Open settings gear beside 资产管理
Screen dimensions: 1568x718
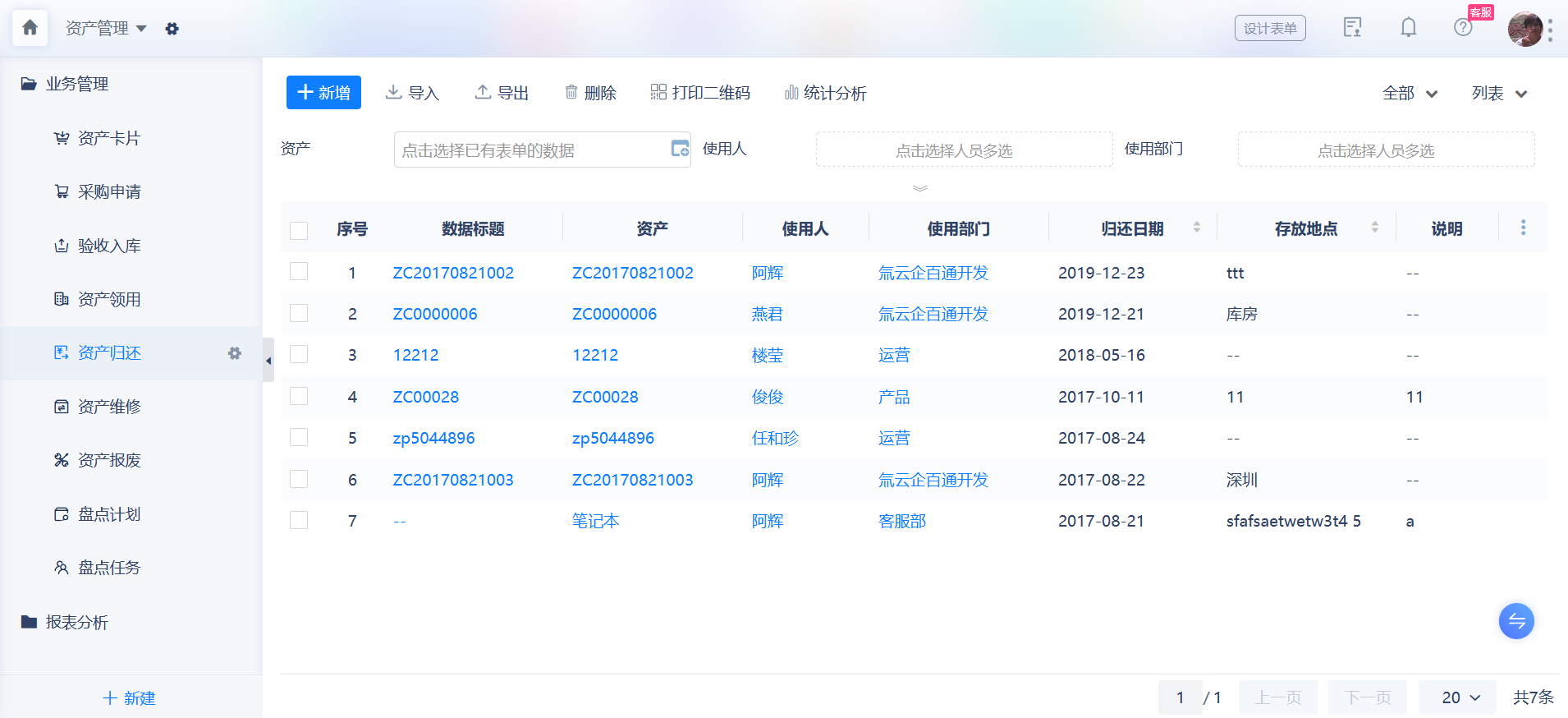click(x=172, y=29)
